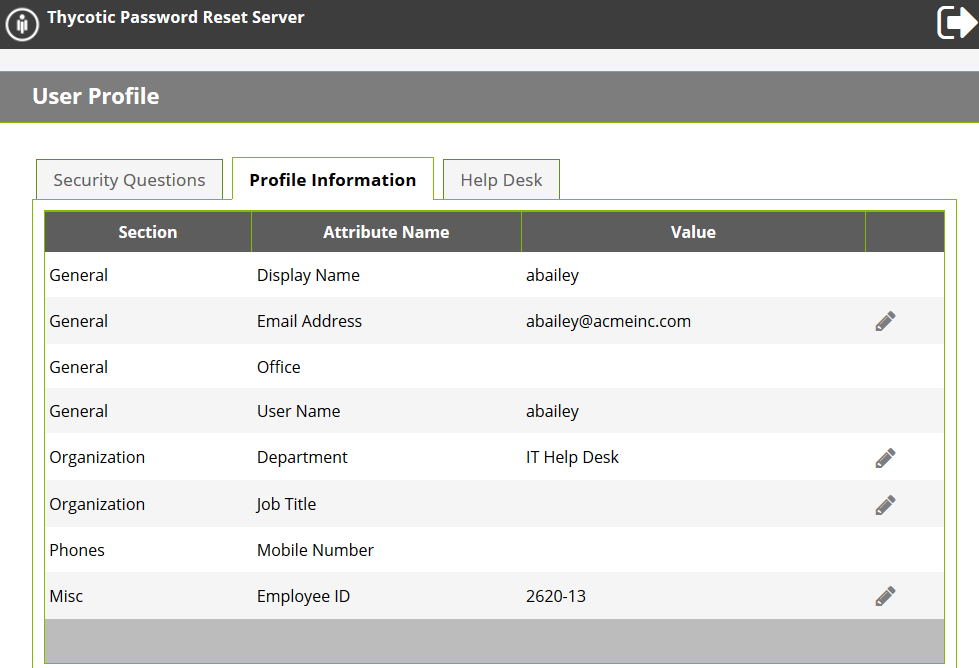Image resolution: width=979 pixels, height=668 pixels.
Task: Click the Thycotic logo icon
Action: 22,25
